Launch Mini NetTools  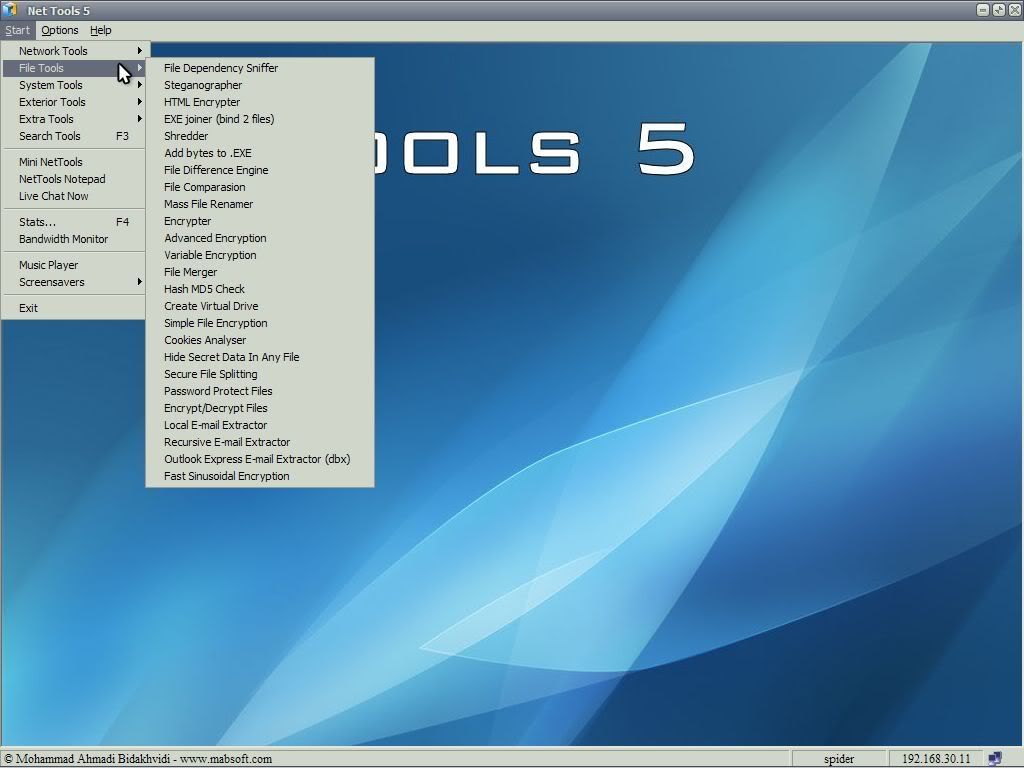74,162
